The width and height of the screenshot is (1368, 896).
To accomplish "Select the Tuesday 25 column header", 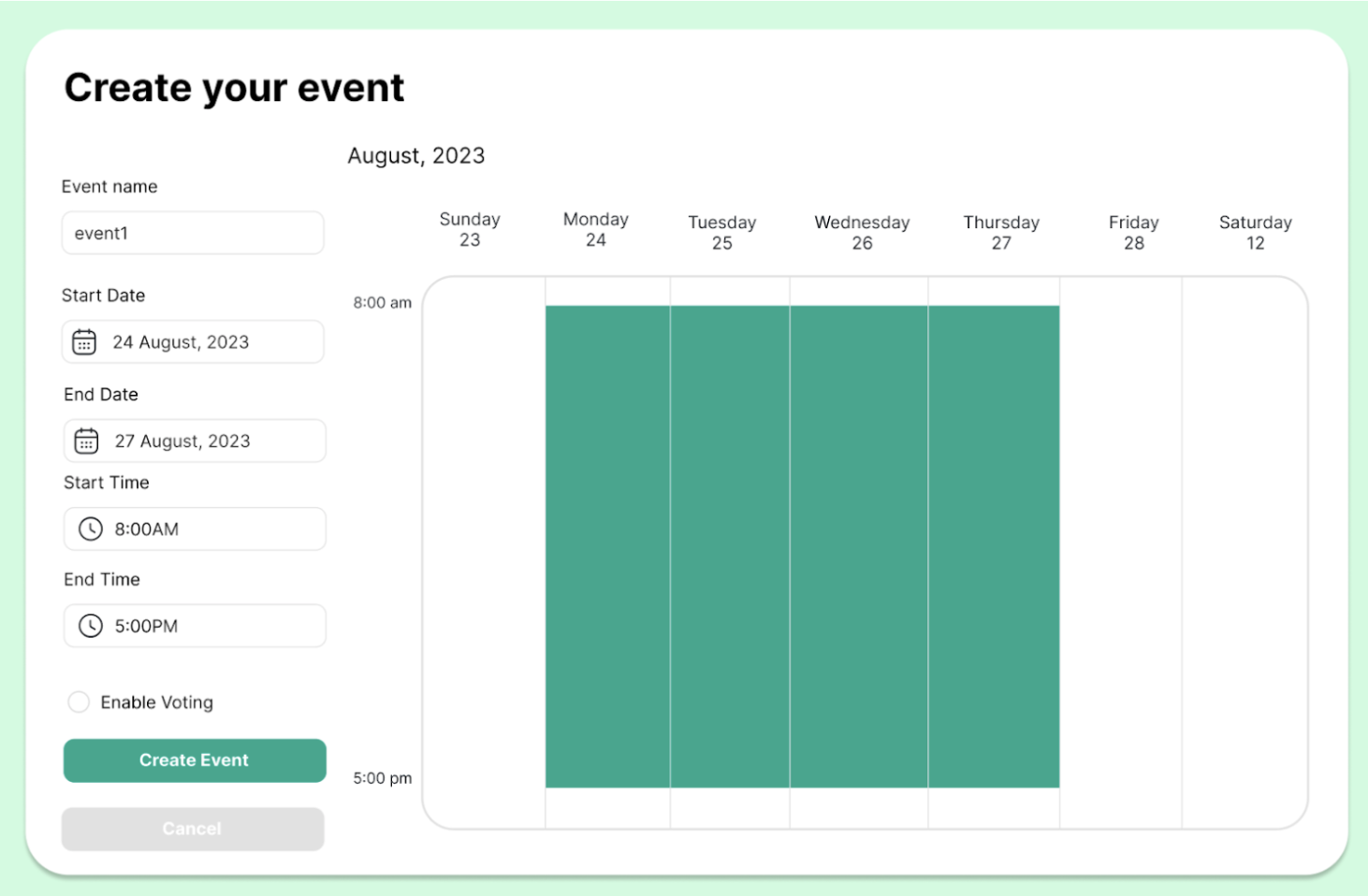I will pos(722,233).
